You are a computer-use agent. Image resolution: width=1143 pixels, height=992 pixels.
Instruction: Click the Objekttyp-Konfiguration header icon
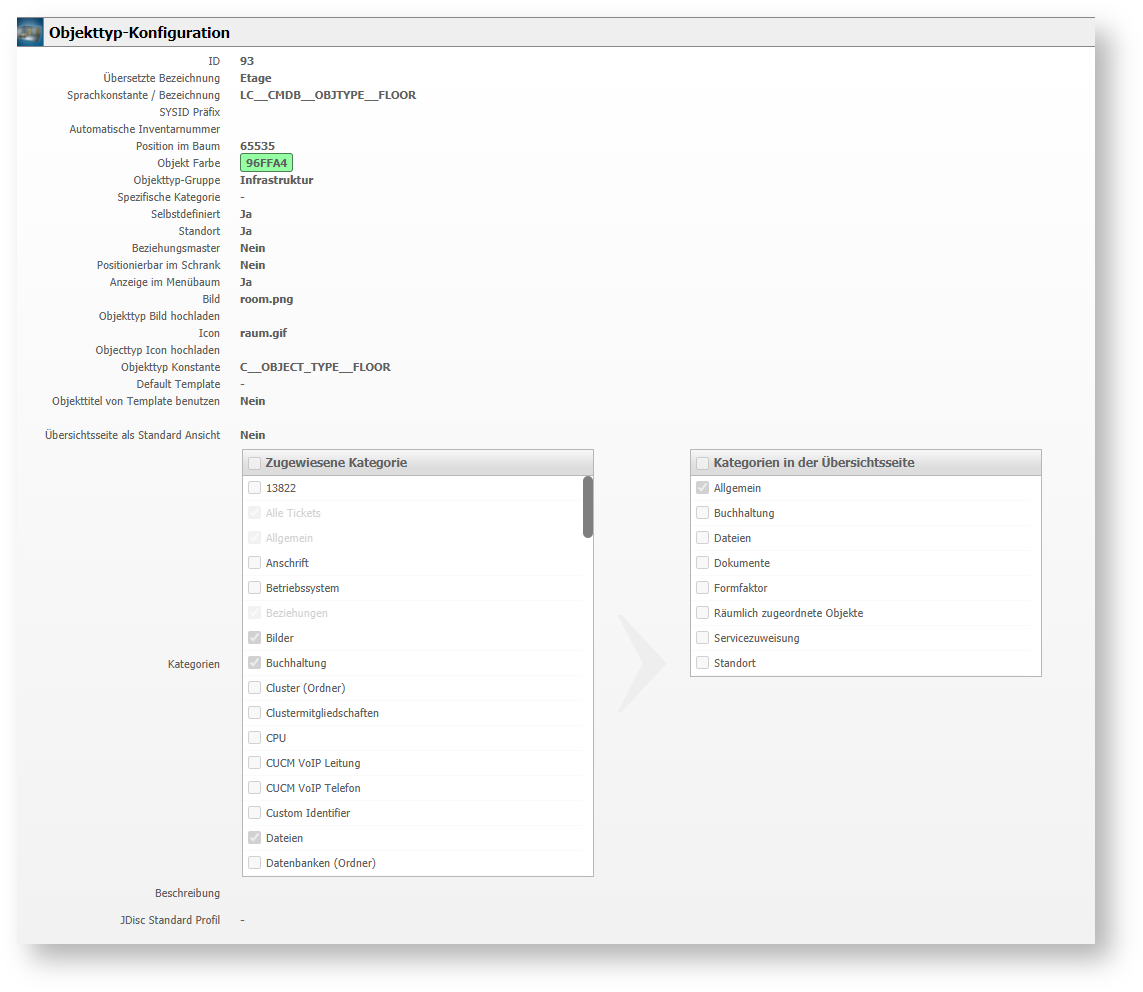[31, 33]
